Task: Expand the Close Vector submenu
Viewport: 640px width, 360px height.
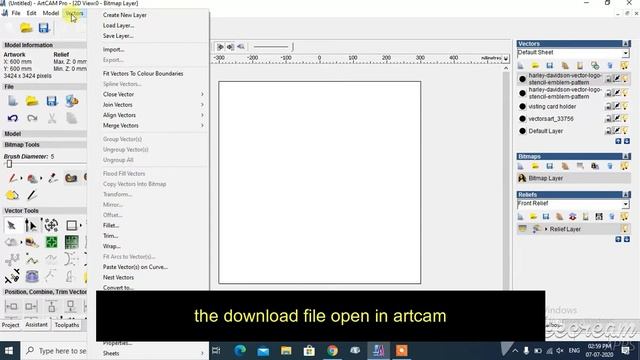Action: click(x=153, y=94)
